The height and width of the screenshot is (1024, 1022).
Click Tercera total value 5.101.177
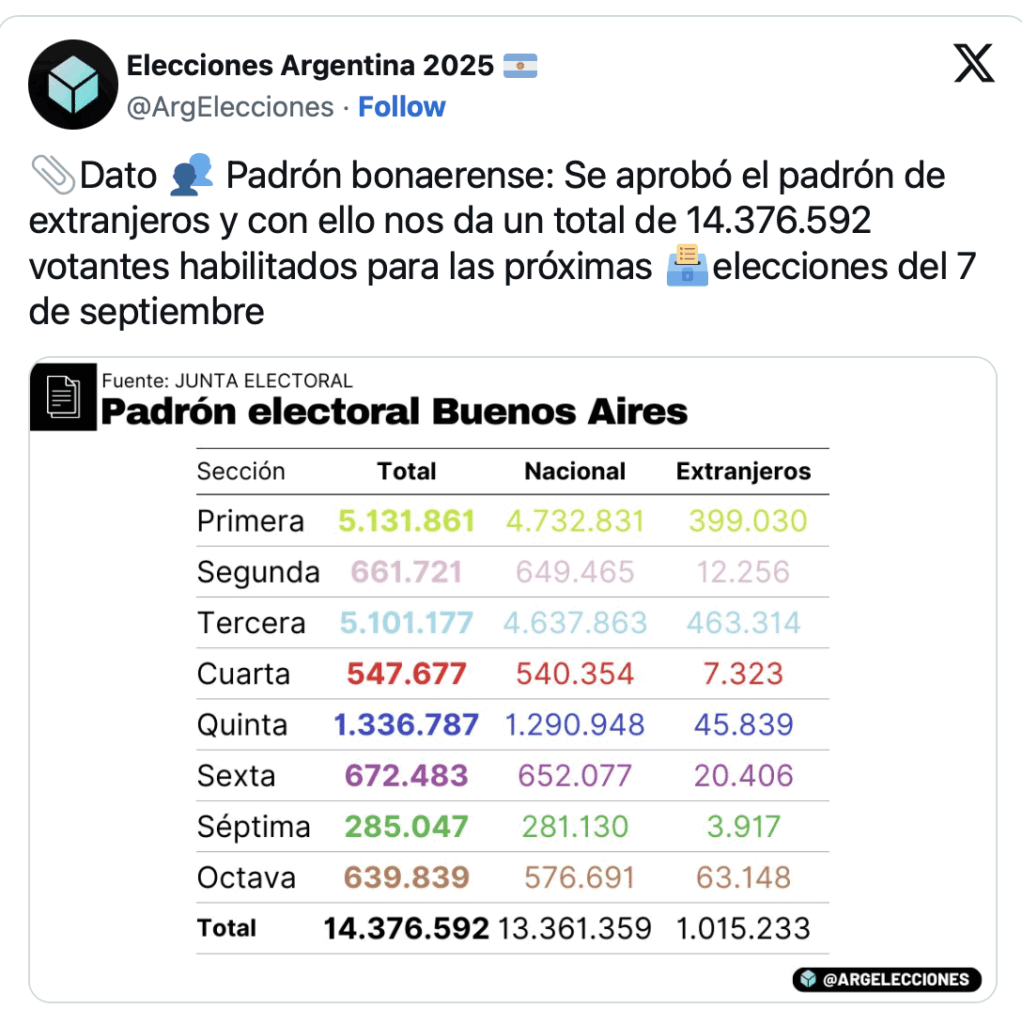(x=406, y=623)
